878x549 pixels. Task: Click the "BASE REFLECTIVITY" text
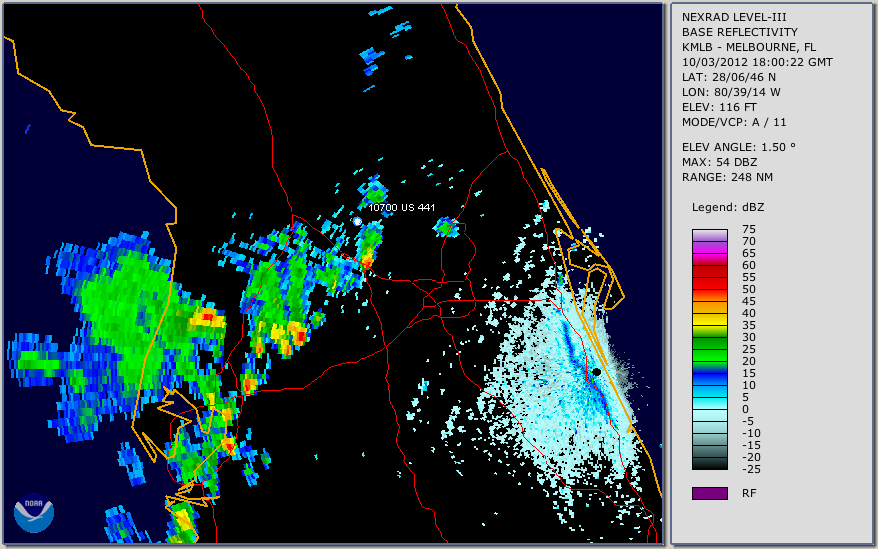pyautogui.click(x=739, y=32)
